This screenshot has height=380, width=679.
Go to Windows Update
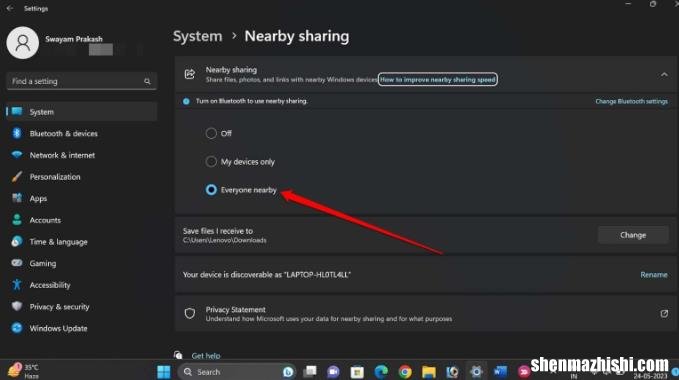[81, 328]
